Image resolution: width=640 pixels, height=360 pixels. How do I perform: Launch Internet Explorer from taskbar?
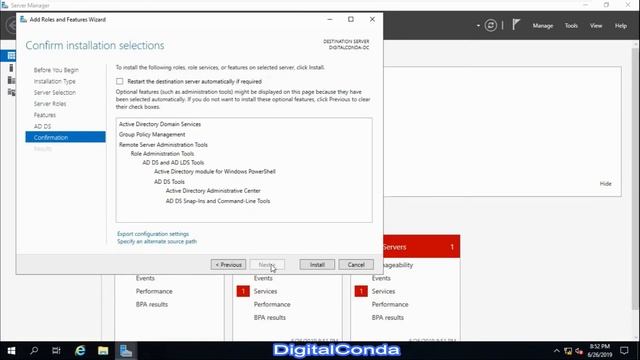(80, 351)
